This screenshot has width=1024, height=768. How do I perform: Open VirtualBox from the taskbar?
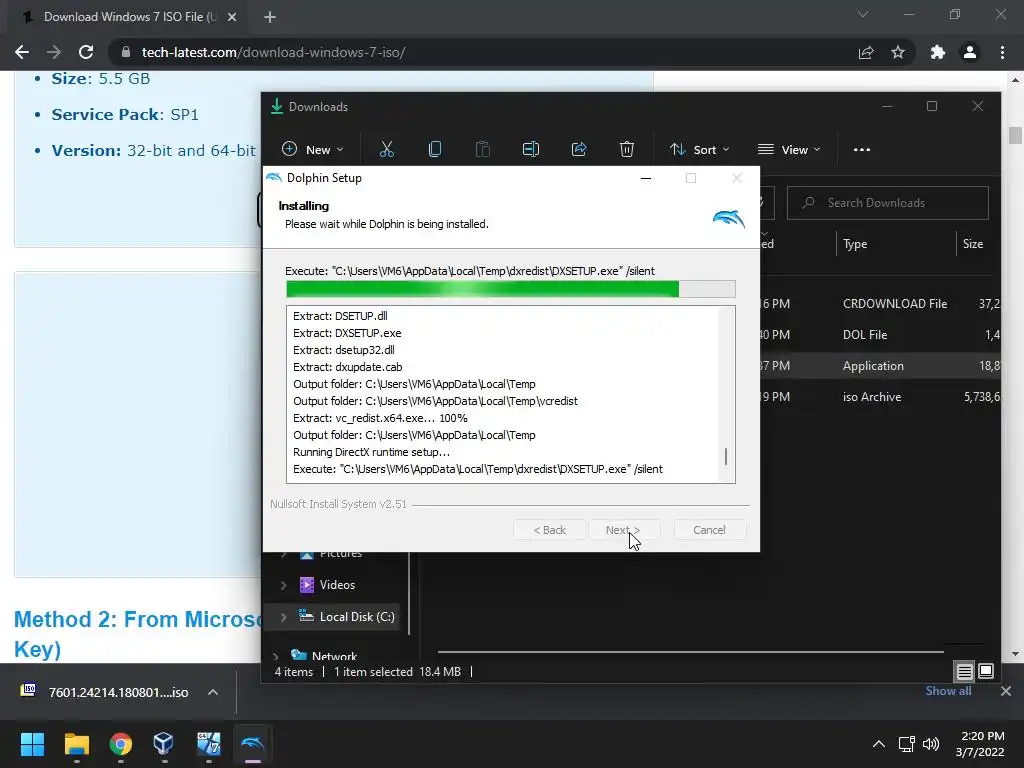coord(163,744)
